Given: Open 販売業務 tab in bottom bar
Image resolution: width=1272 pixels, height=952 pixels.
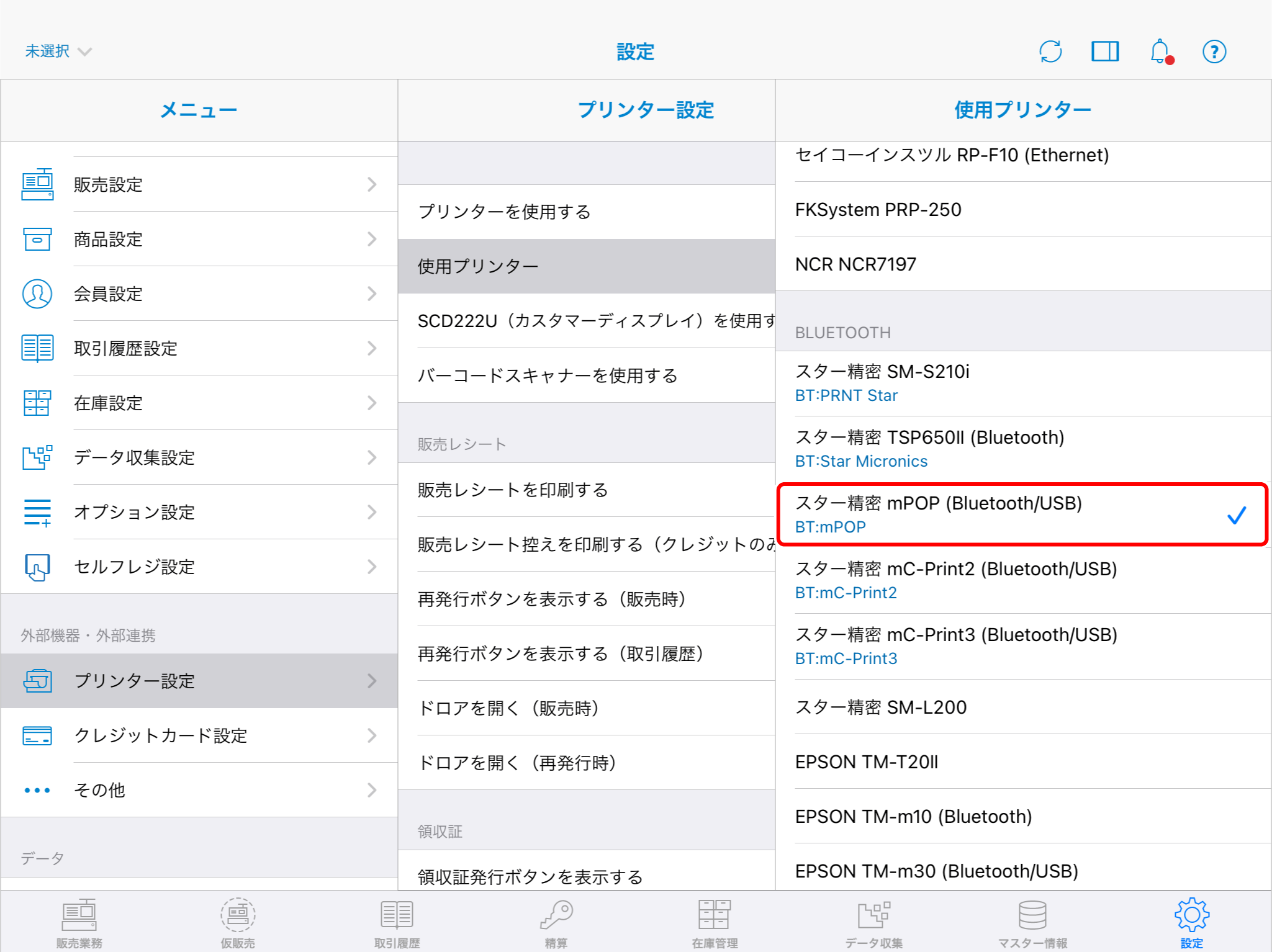Looking at the screenshot, I should click(x=79, y=923).
